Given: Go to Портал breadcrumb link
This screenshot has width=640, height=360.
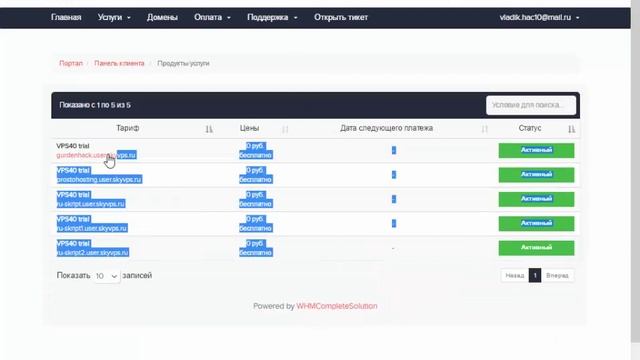Looking at the screenshot, I should (x=71, y=63).
